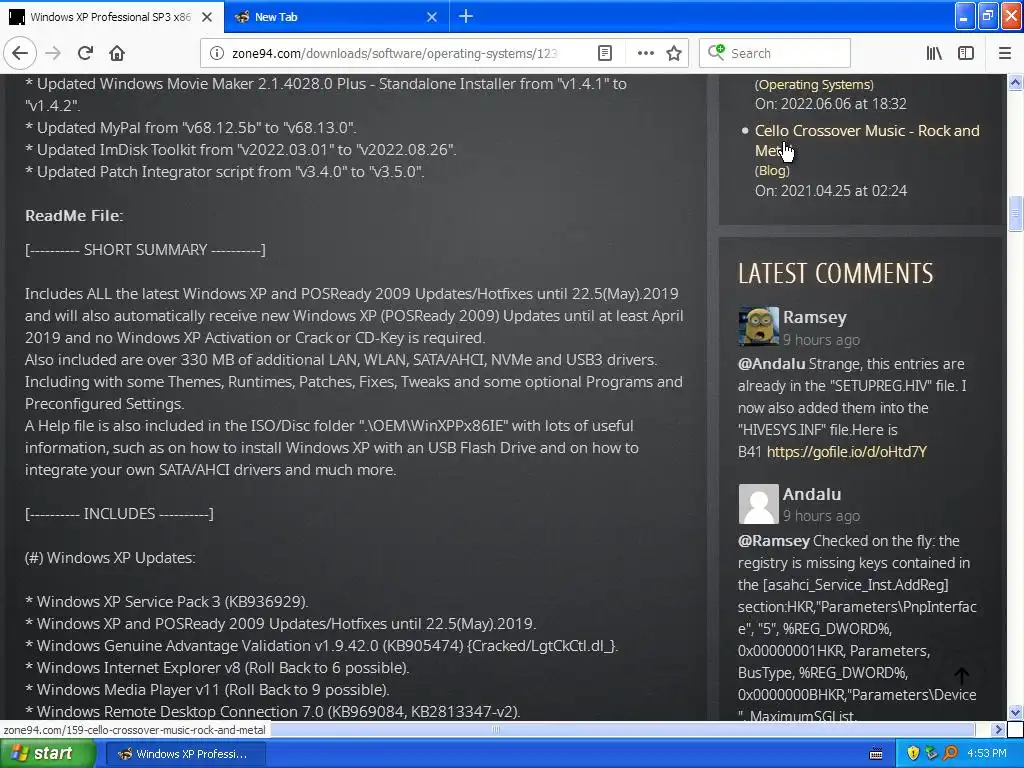Click the search engine magnifier icon
Image resolution: width=1024 pixels, height=768 pixels.
tap(716, 52)
